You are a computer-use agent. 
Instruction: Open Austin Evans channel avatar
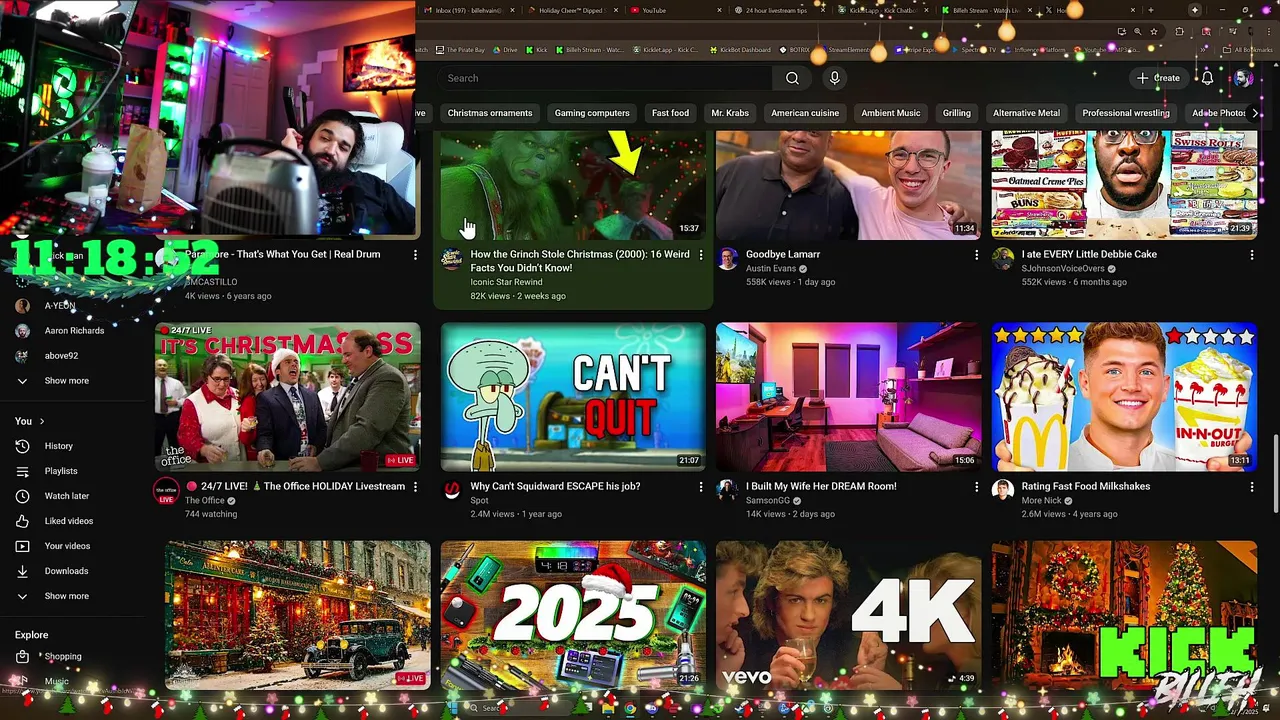[x=727, y=259]
